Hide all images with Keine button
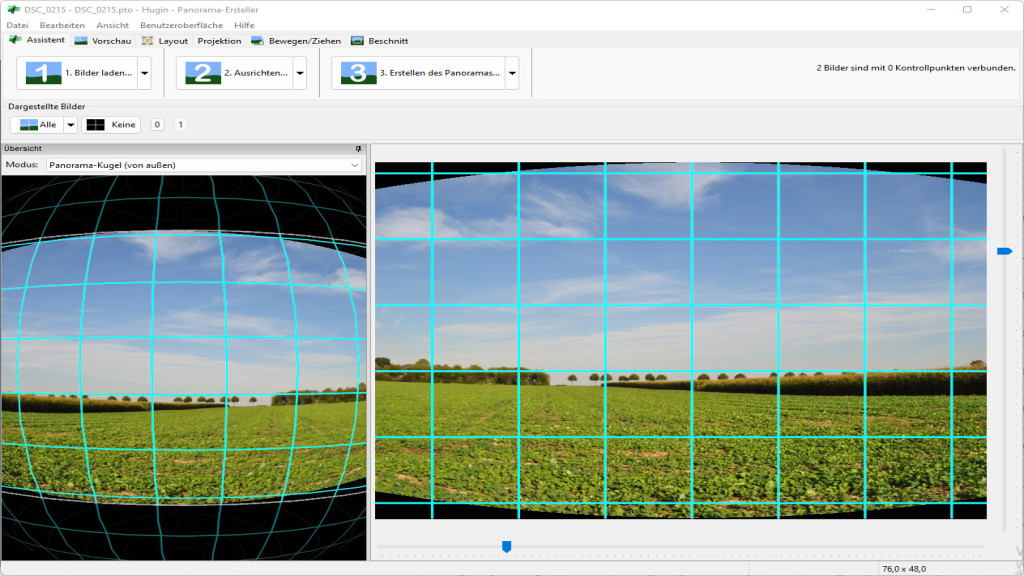Image resolution: width=1024 pixels, height=576 pixels. (111, 125)
